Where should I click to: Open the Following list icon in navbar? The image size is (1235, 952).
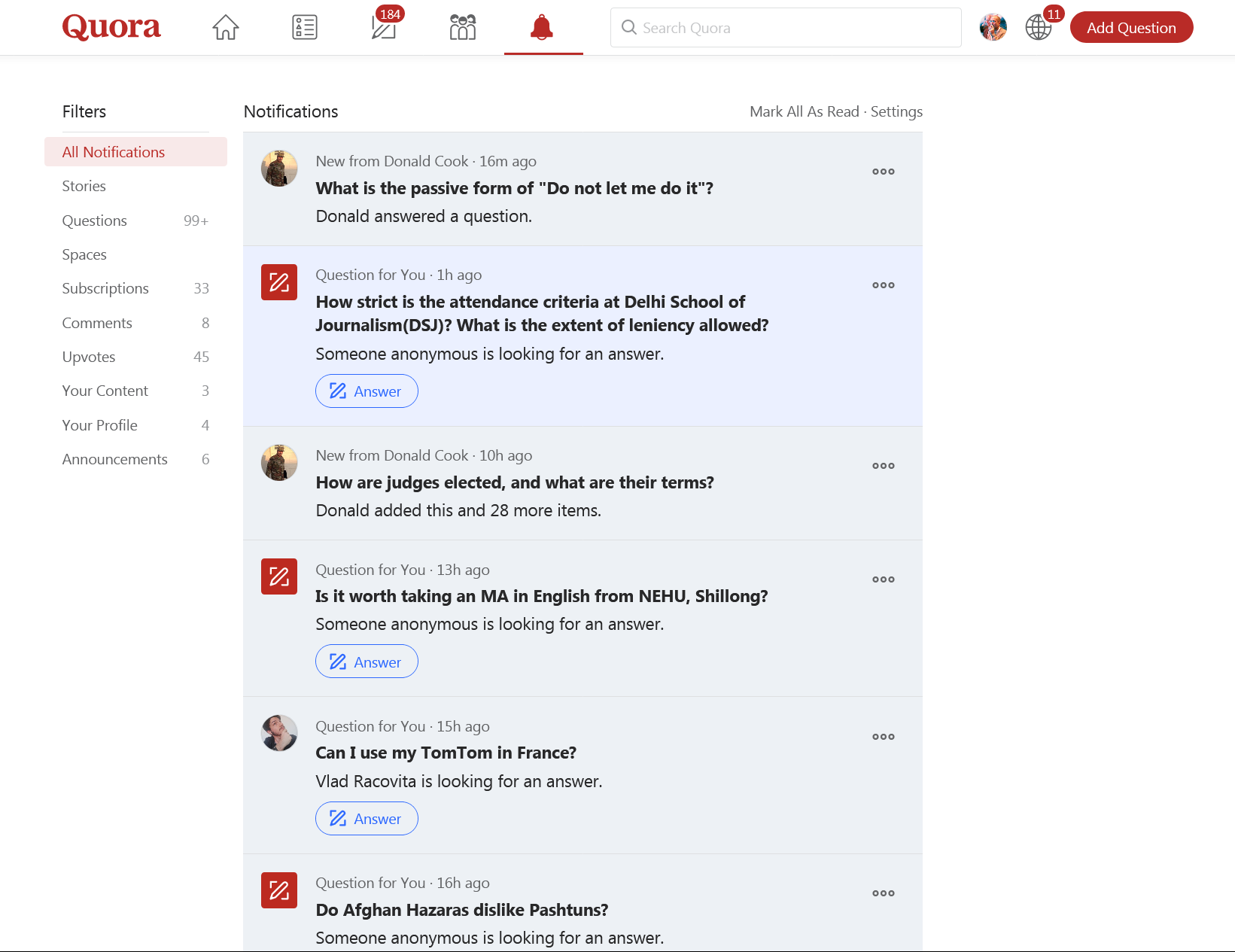(305, 28)
